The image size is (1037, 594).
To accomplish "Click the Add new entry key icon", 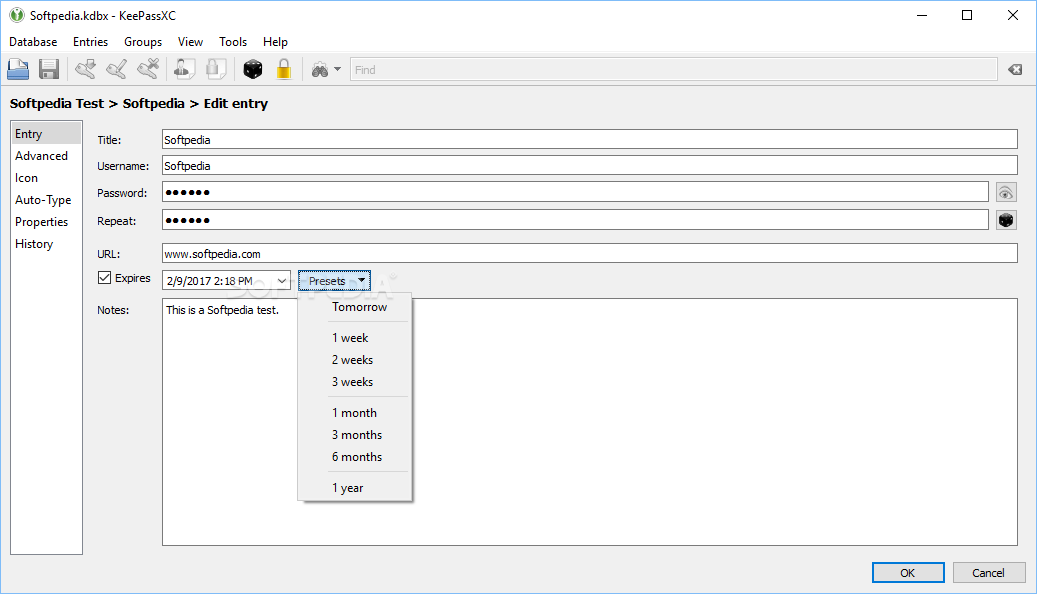I will coord(85,69).
